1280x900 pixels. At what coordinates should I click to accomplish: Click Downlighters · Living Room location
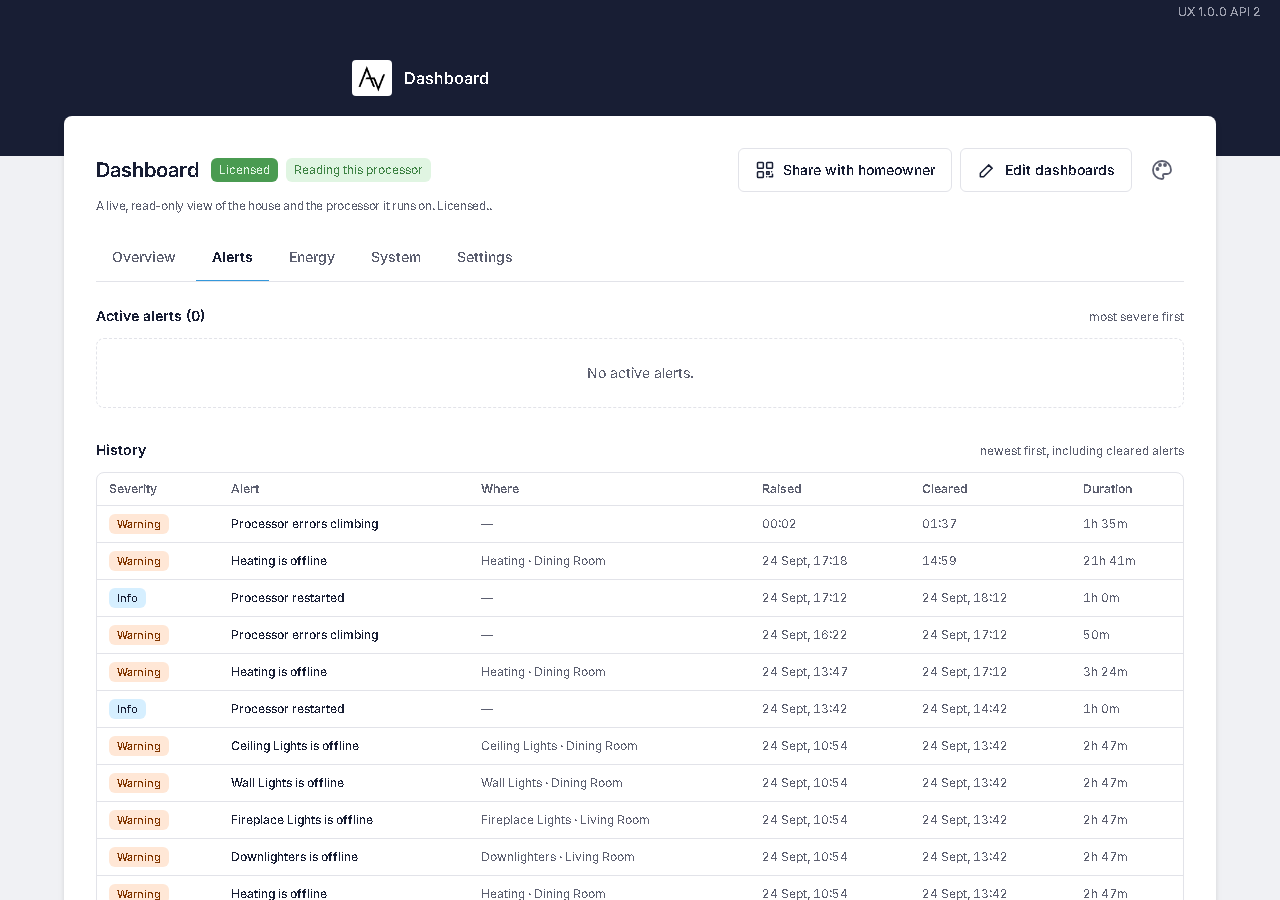point(558,857)
